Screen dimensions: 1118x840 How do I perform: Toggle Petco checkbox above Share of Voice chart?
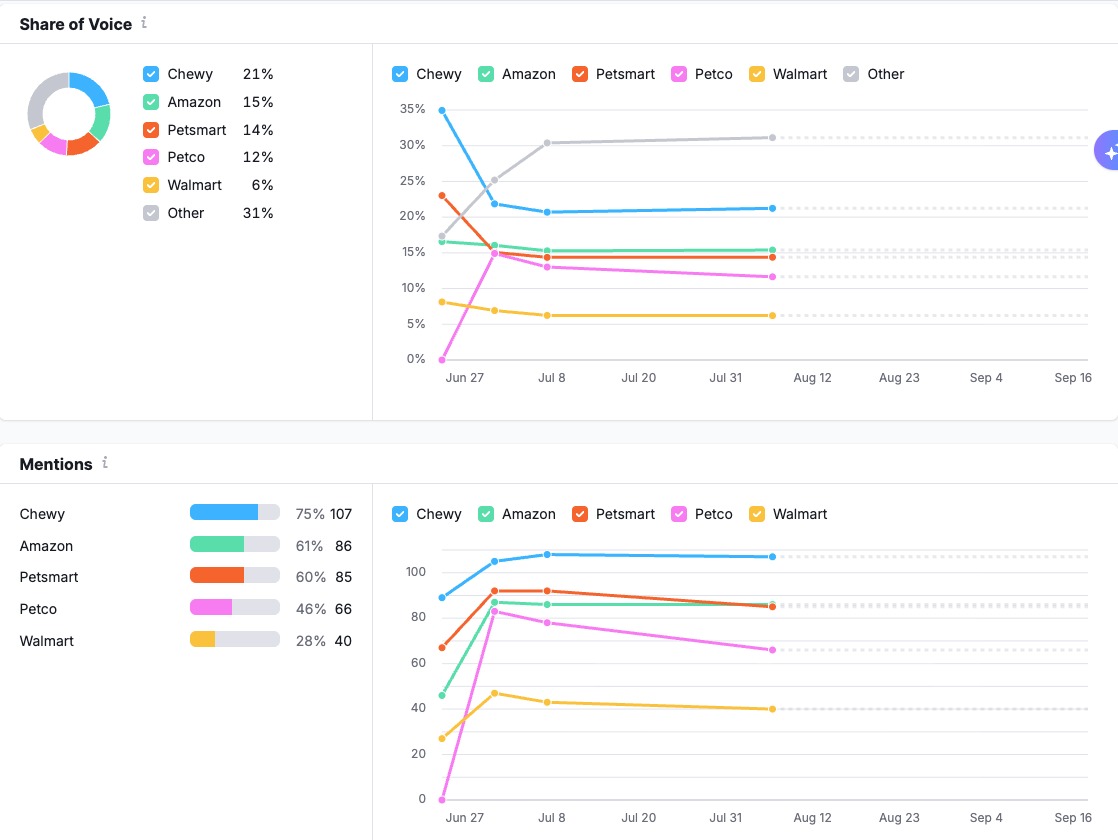coord(679,74)
